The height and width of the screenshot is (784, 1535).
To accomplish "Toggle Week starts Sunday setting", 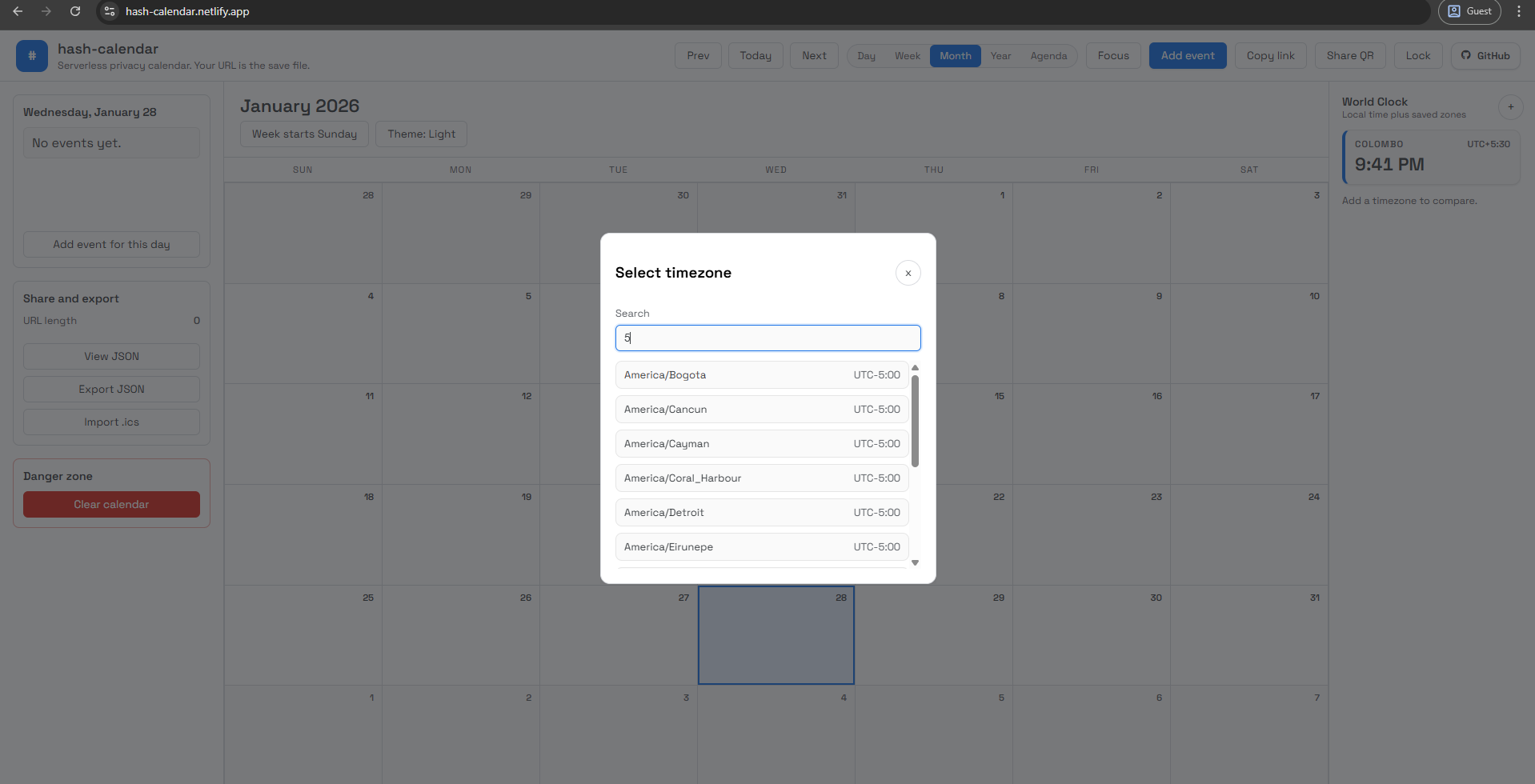I will [x=304, y=134].
